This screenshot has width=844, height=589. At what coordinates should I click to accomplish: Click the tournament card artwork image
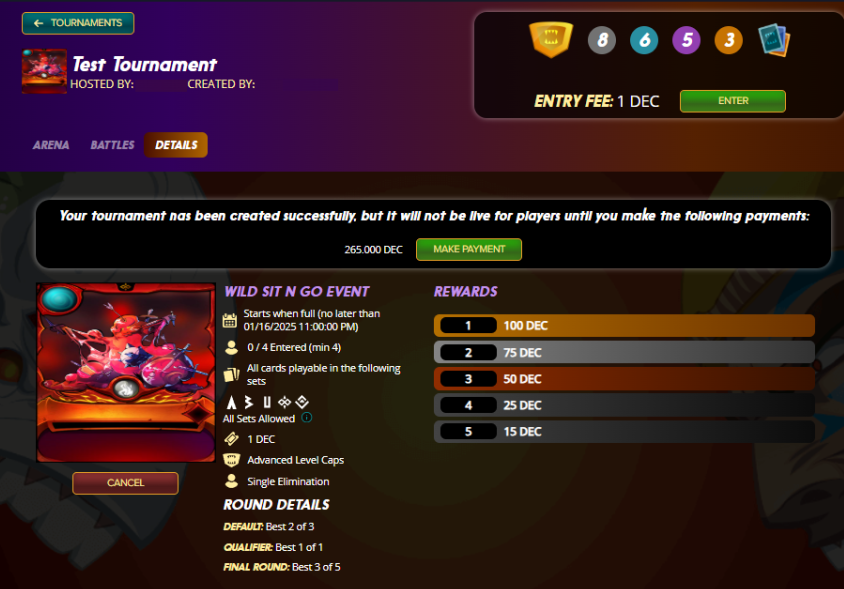[126, 373]
